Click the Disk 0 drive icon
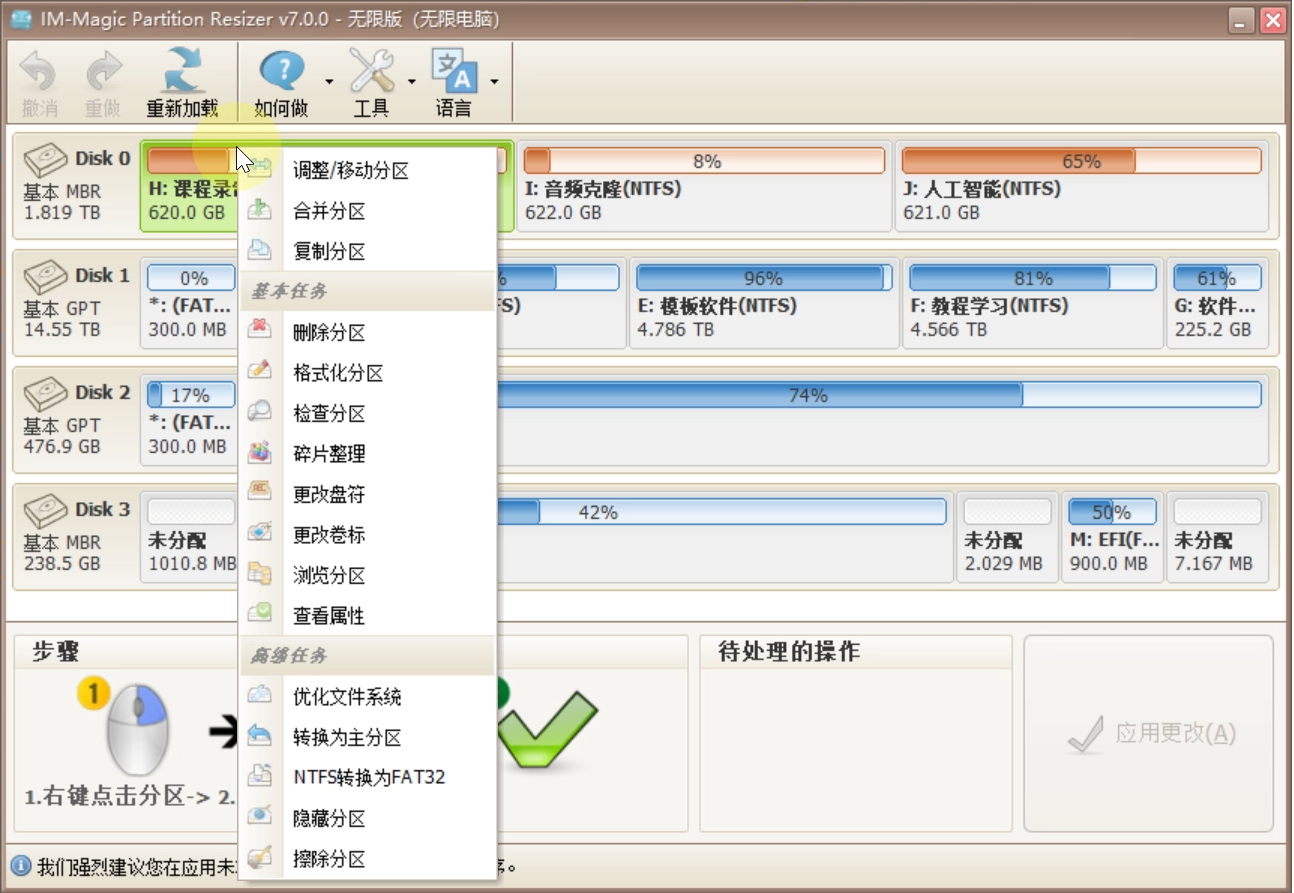 [47, 158]
